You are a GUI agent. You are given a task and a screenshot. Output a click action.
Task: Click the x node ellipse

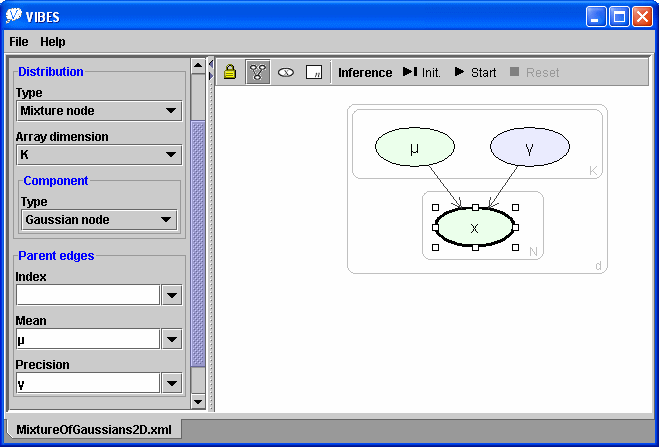474,228
